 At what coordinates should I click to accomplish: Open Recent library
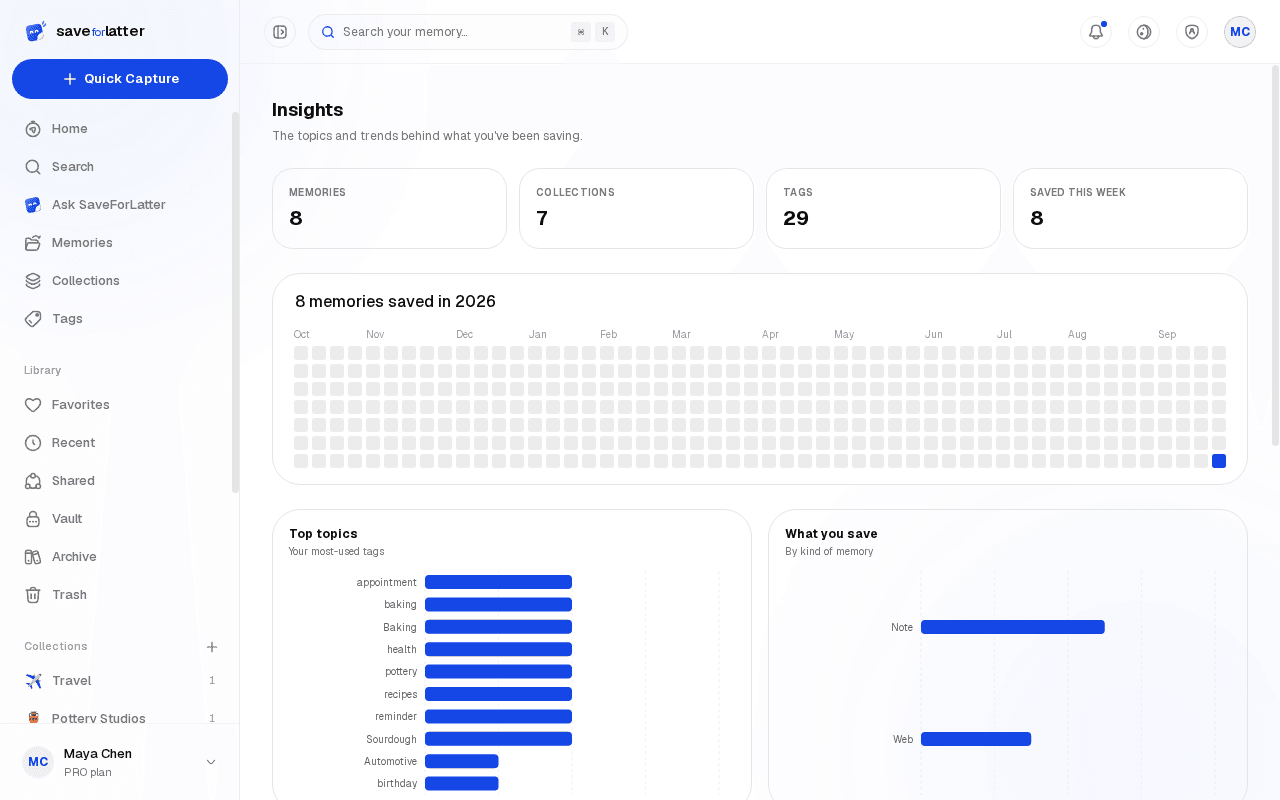click(120, 443)
